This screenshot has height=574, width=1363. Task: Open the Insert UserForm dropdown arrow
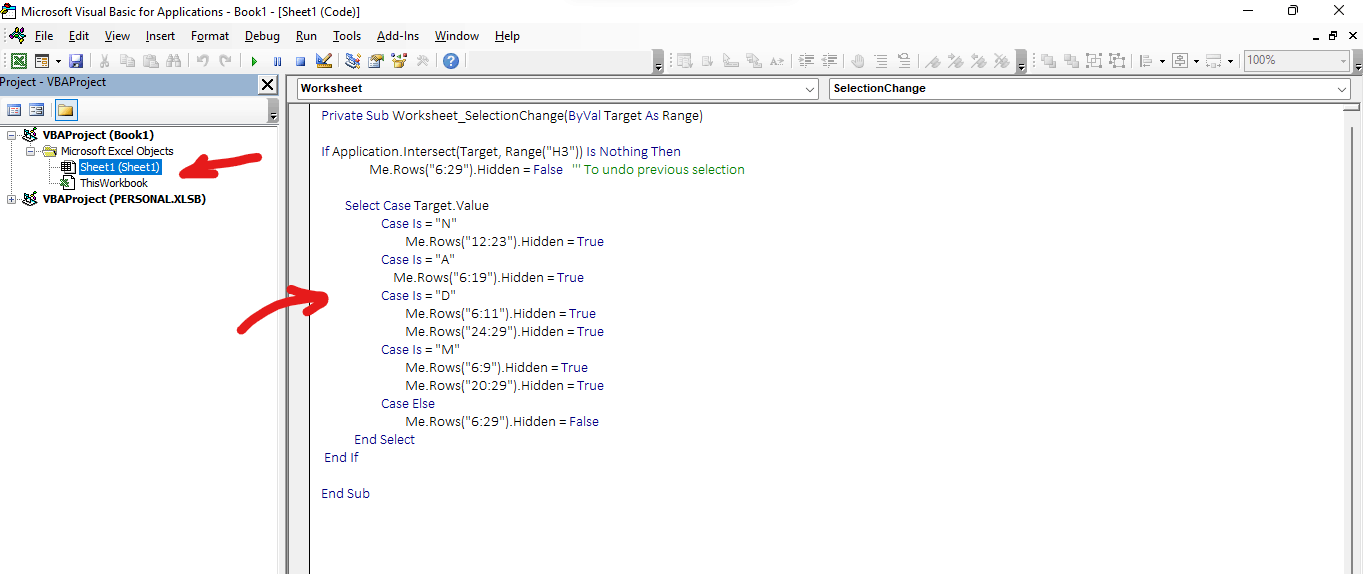(x=58, y=61)
